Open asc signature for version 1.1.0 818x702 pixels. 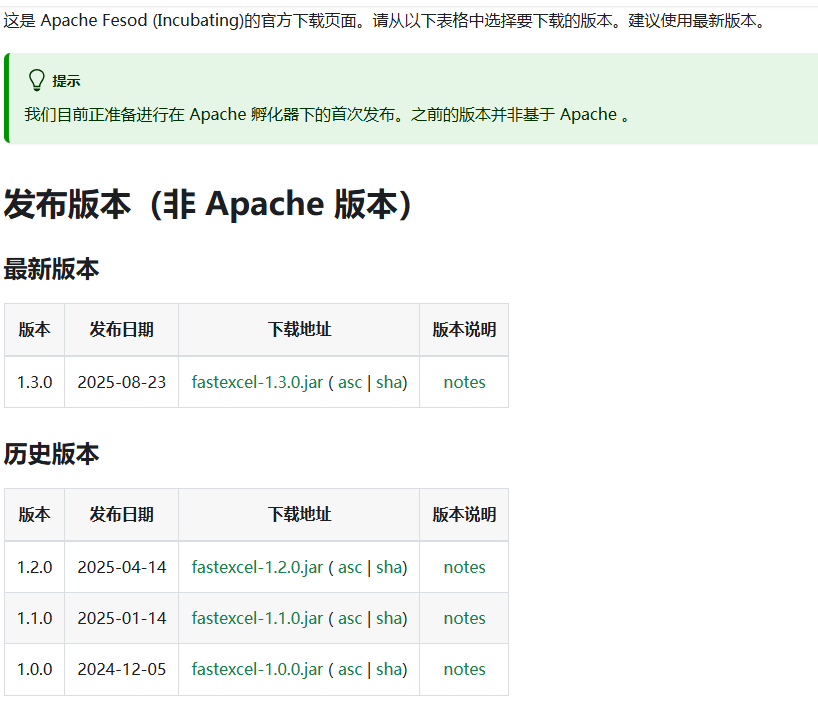pyautogui.click(x=350, y=618)
